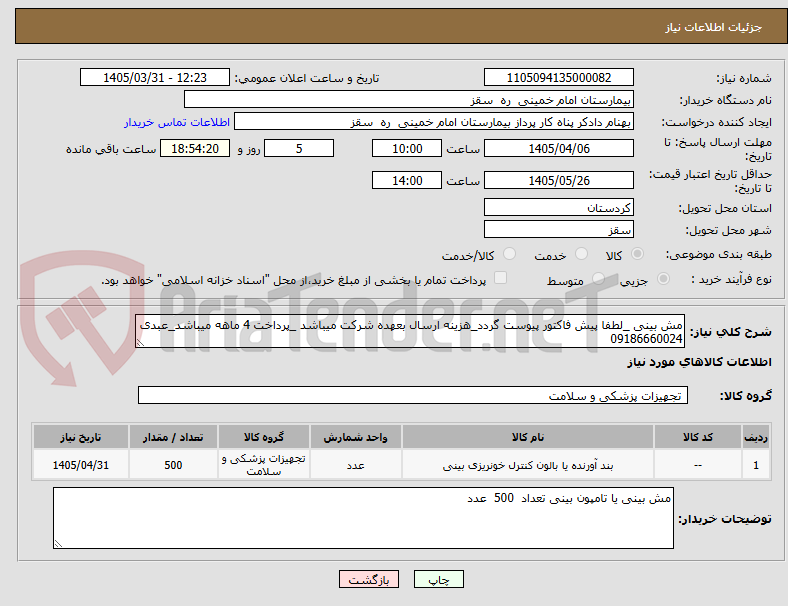The height and width of the screenshot is (606, 788).
Task: Click the ردیف column header
Action: click(x=755, y=437)
